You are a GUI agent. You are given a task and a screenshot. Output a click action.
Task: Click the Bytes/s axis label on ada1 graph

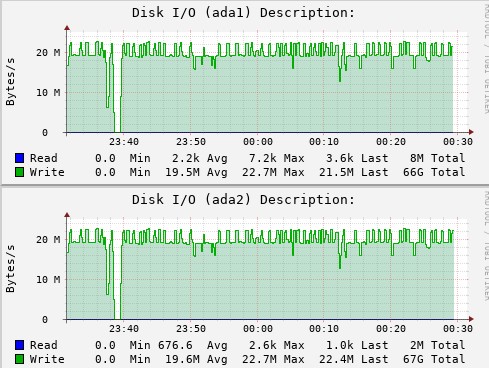(11, 82)
